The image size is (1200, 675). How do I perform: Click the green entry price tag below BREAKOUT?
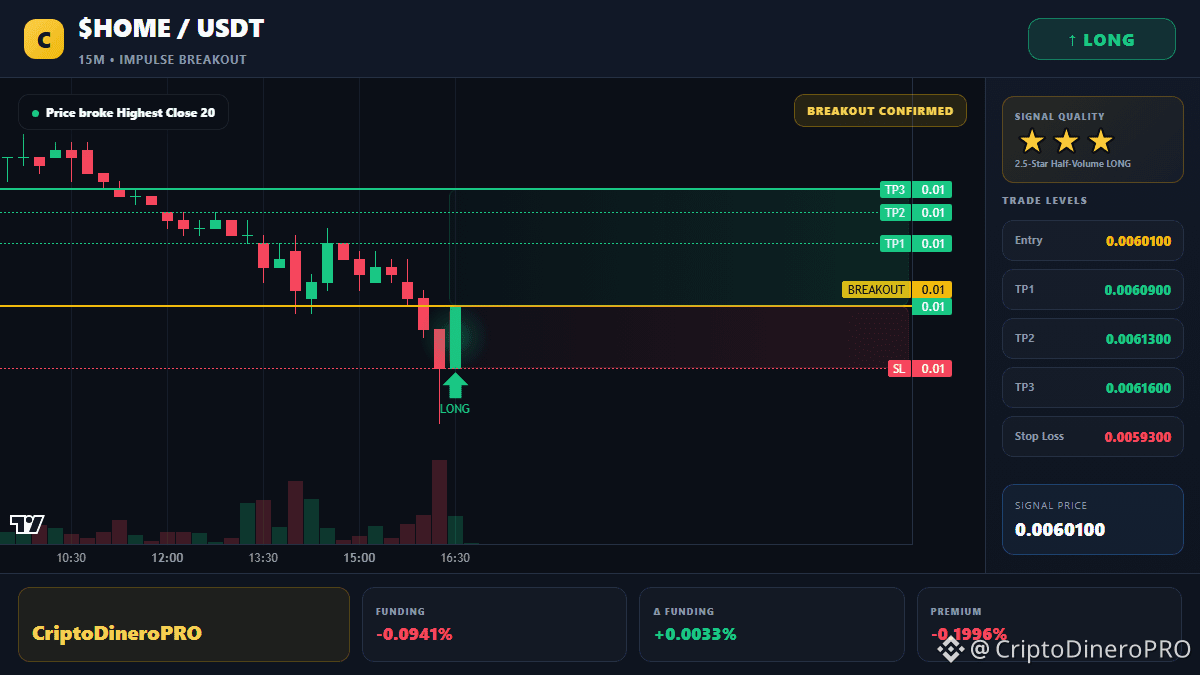(x=932, y=306)
